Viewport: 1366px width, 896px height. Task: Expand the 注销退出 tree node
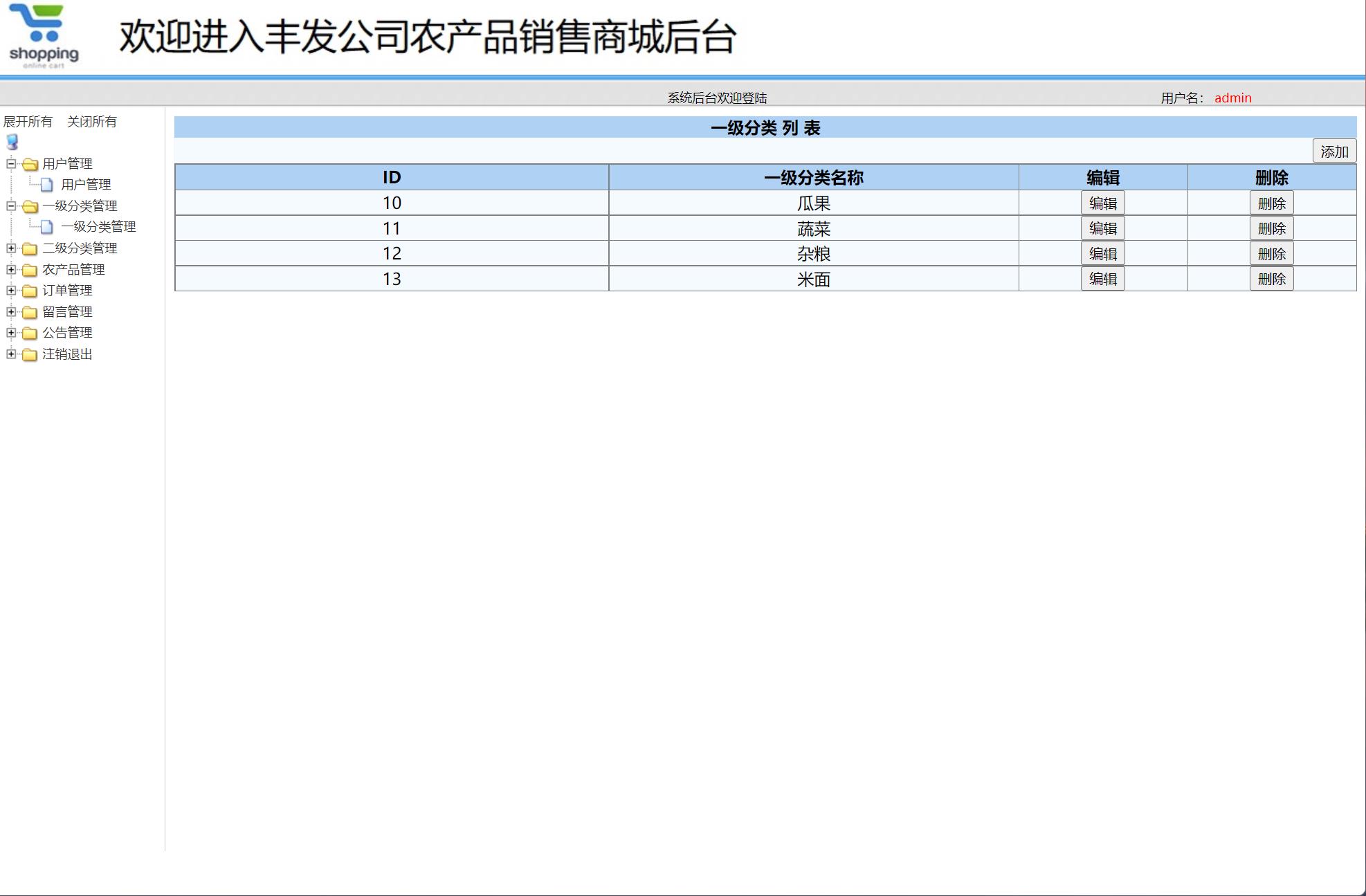(10, 354)
